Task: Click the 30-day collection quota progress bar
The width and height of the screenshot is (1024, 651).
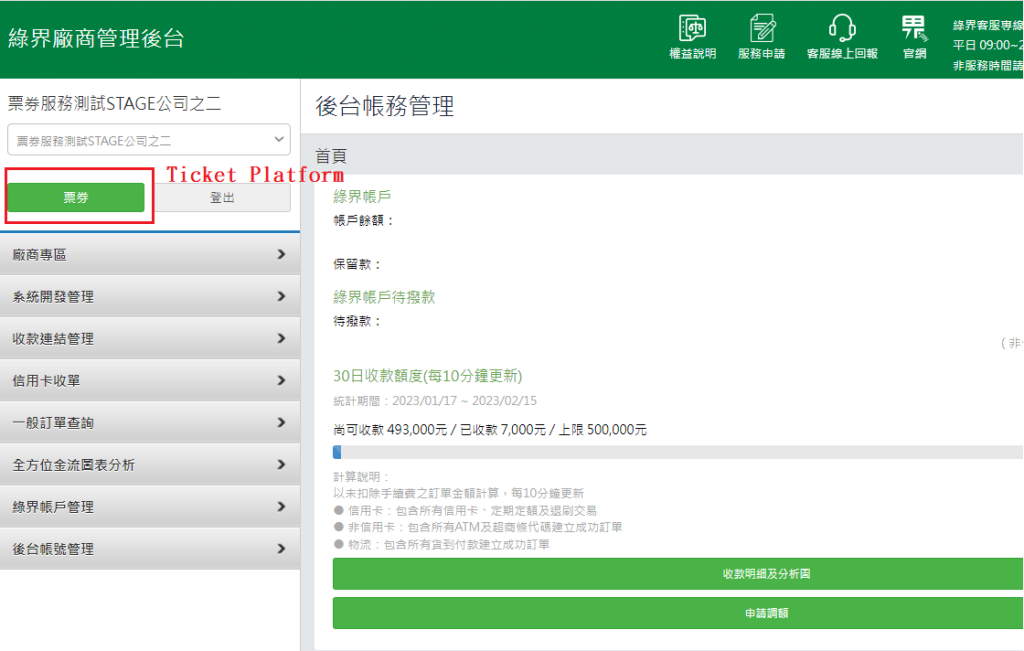Action: tap(677, 453)
